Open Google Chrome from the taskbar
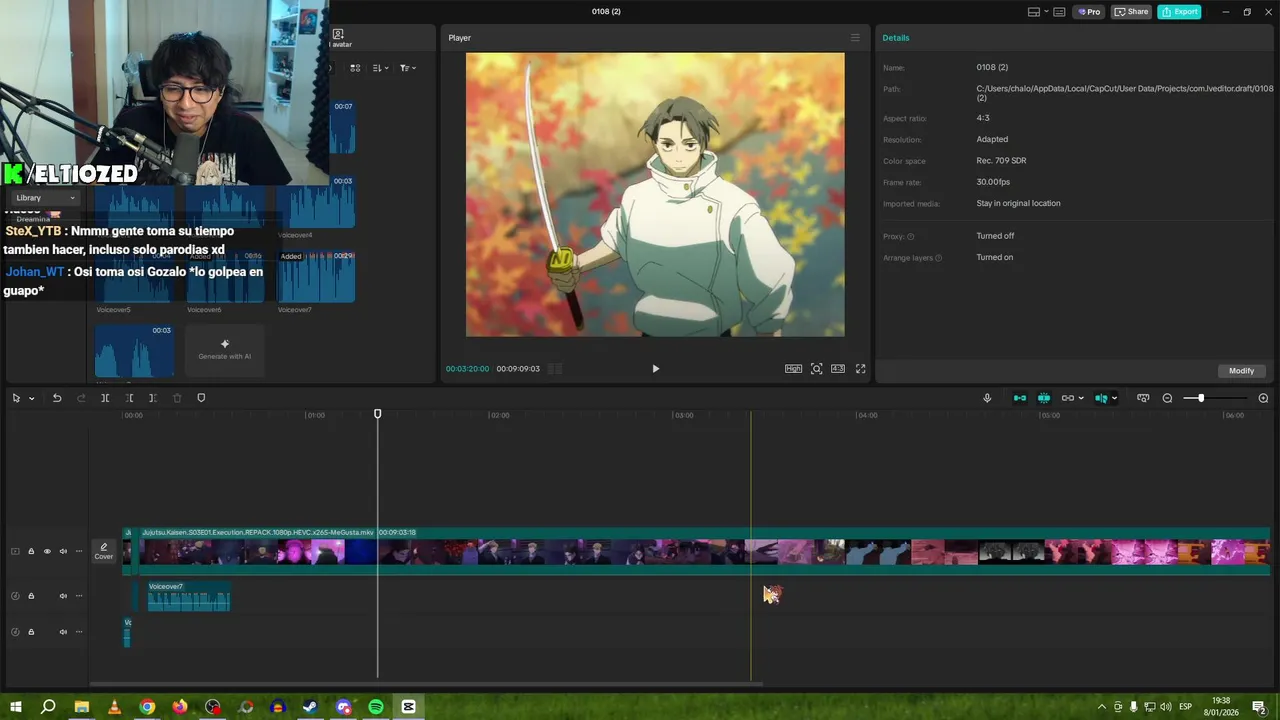1280x720 pixels. (147, 707)
